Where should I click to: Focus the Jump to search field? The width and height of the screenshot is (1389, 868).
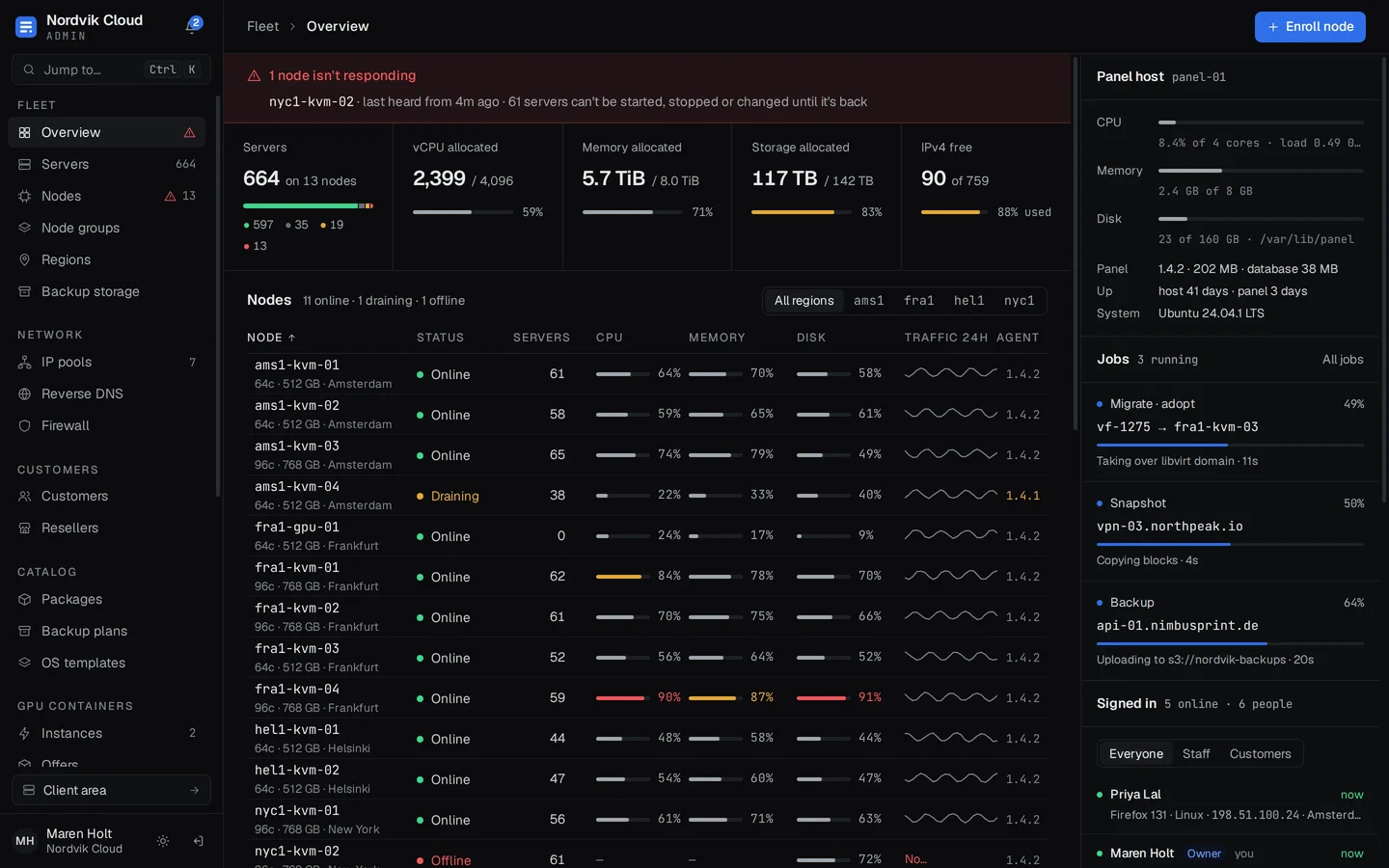[x=111, y=69]
